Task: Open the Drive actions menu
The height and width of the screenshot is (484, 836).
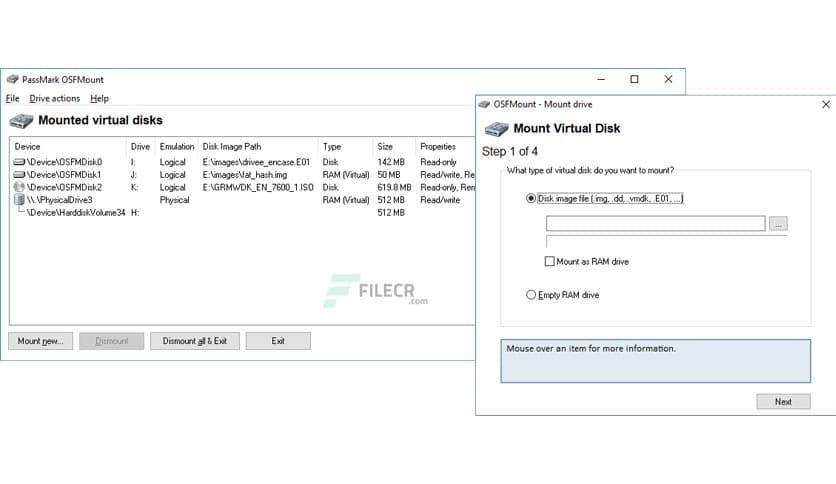Action: pos(54,98)
